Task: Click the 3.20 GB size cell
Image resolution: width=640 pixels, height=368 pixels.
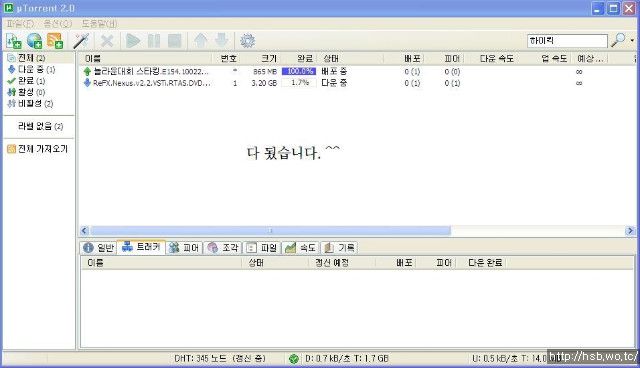Action: [264, 83]
